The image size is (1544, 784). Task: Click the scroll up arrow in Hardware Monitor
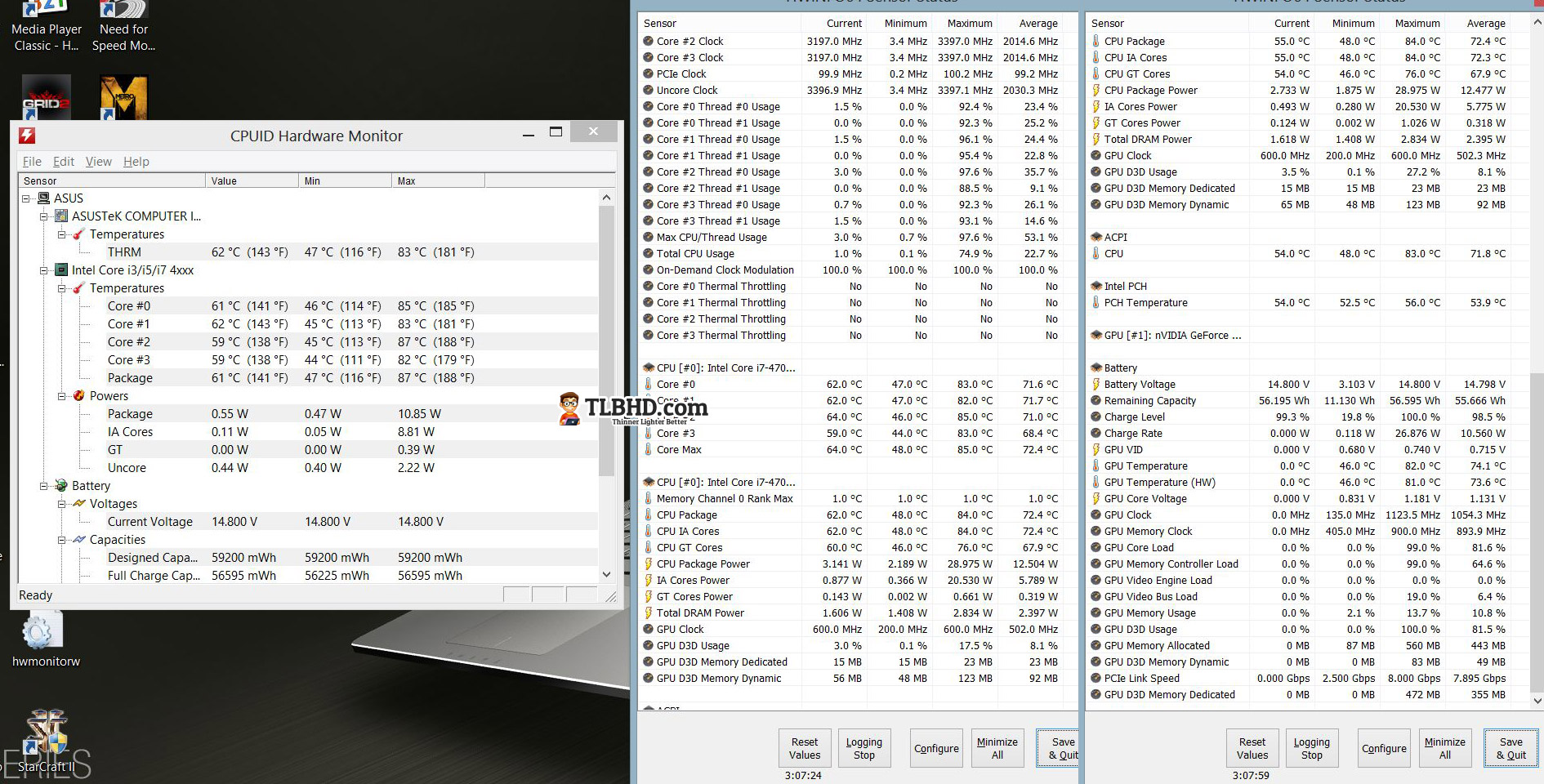pyautogui.click(x=606, y=198)
